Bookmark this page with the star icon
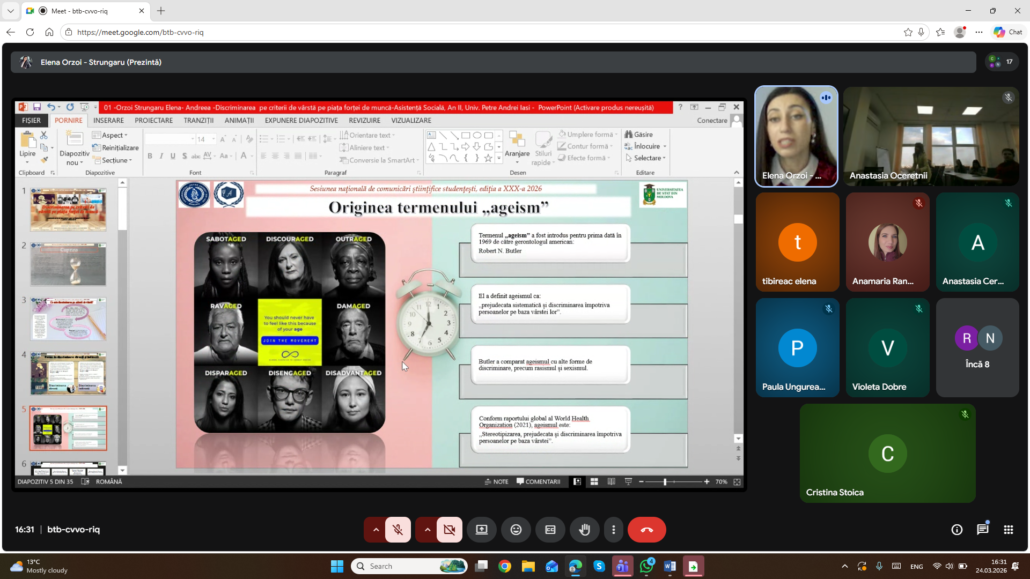The image size is (1030, 579). pos(908,32)
